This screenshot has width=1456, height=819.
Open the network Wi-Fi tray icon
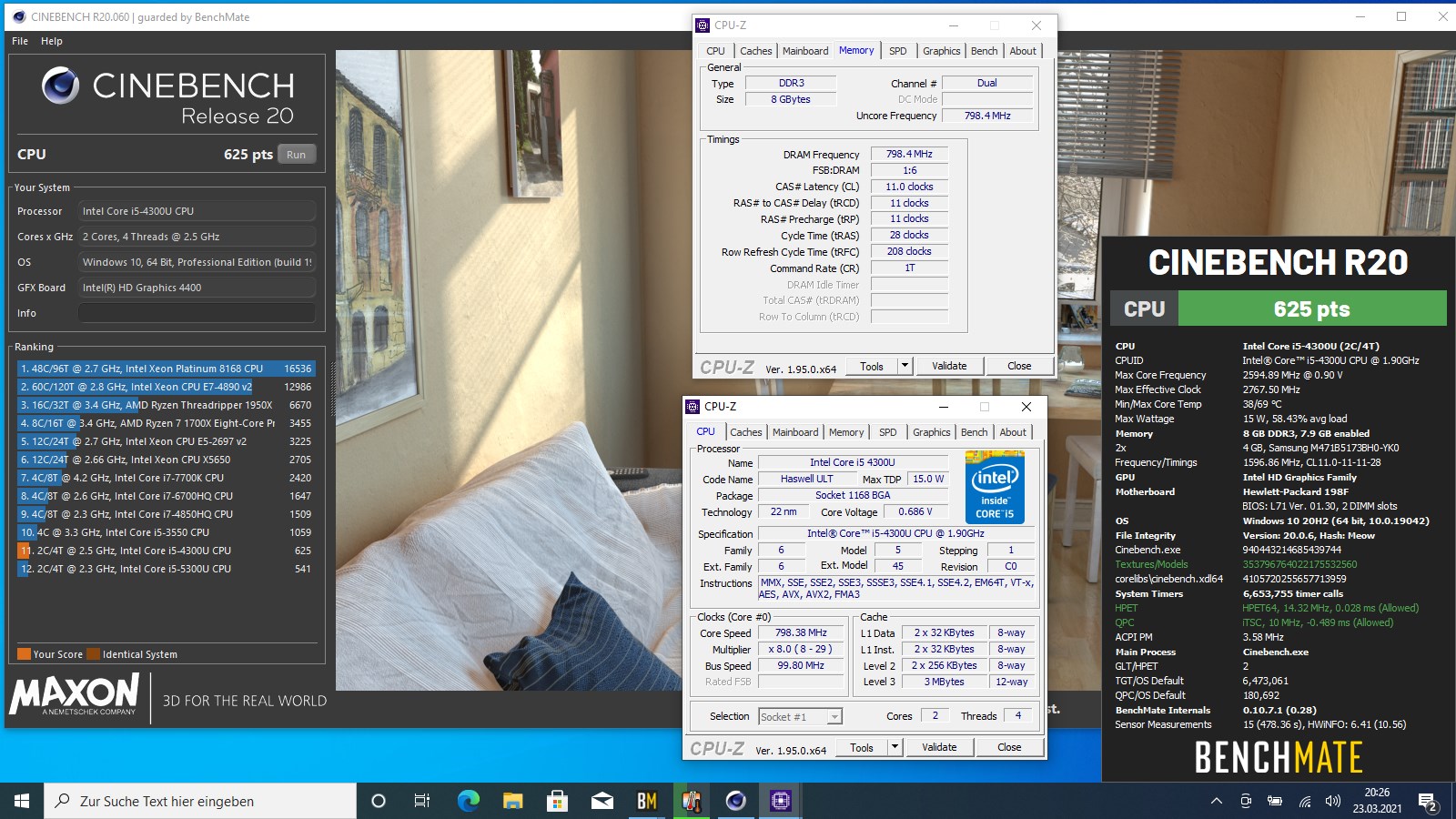pyautogui.click(x=1304, y=801)
